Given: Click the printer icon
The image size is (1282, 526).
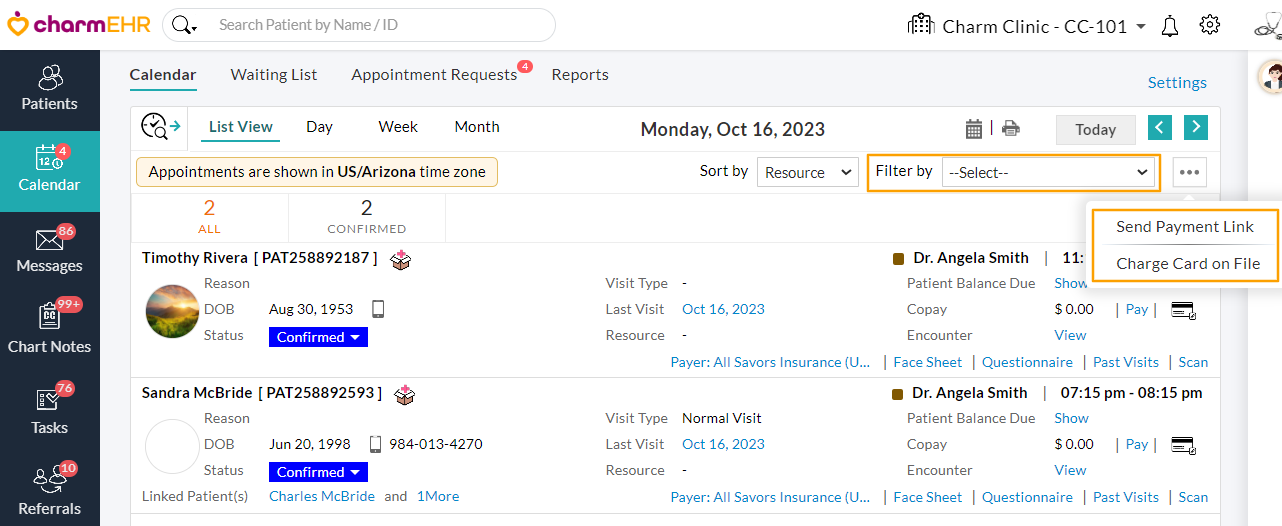Looking at the screenshot, I should pyautogui.click(x=1011, y=129).
